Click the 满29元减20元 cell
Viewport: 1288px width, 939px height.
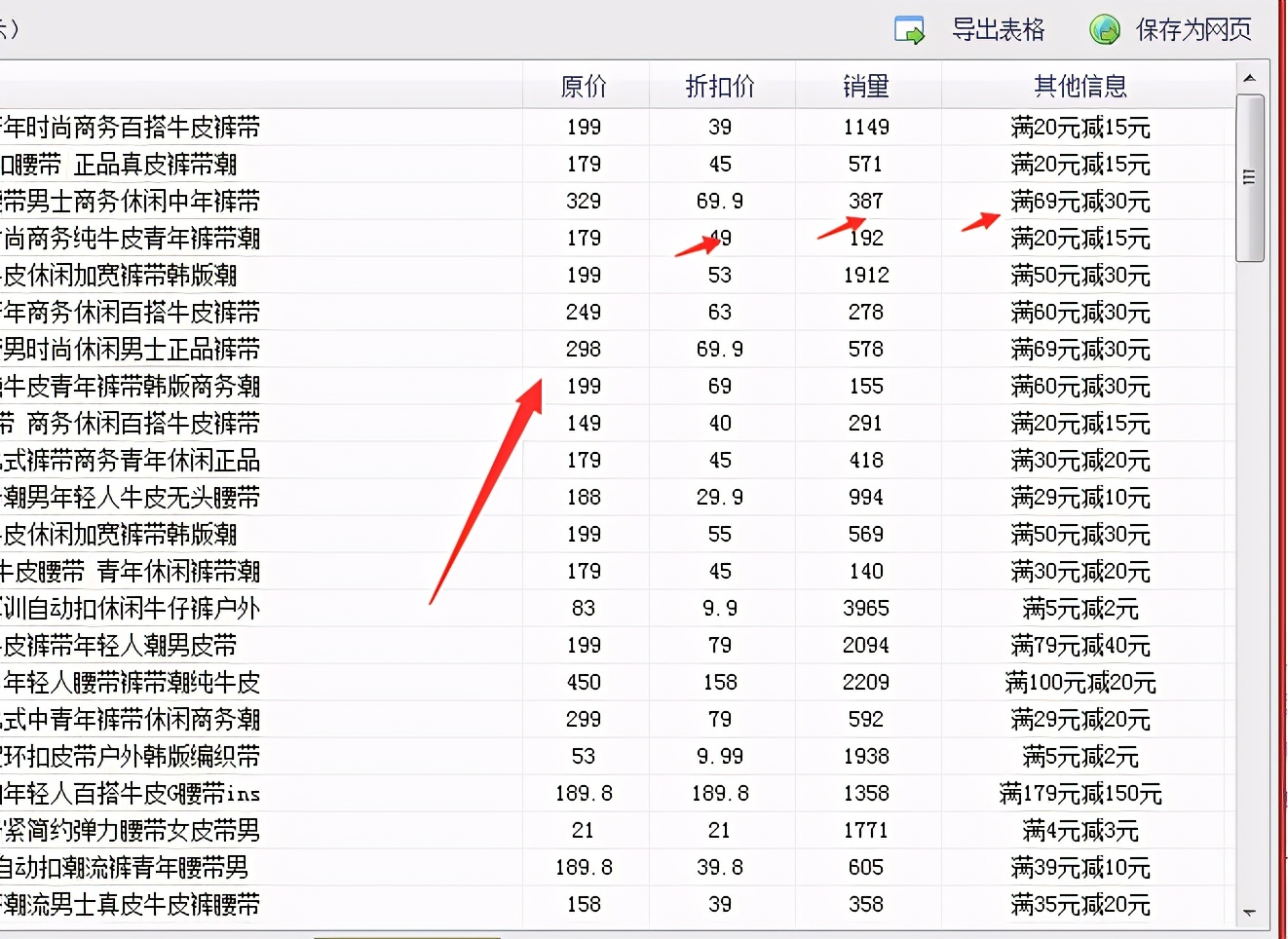point(1081,720)
